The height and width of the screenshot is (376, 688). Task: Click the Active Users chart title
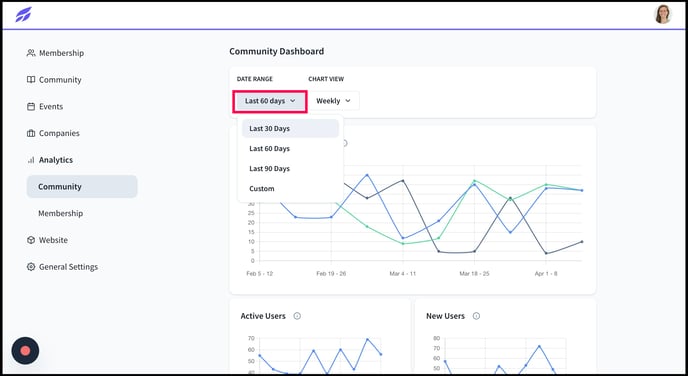pyautogui.click(x=263, y=316)
